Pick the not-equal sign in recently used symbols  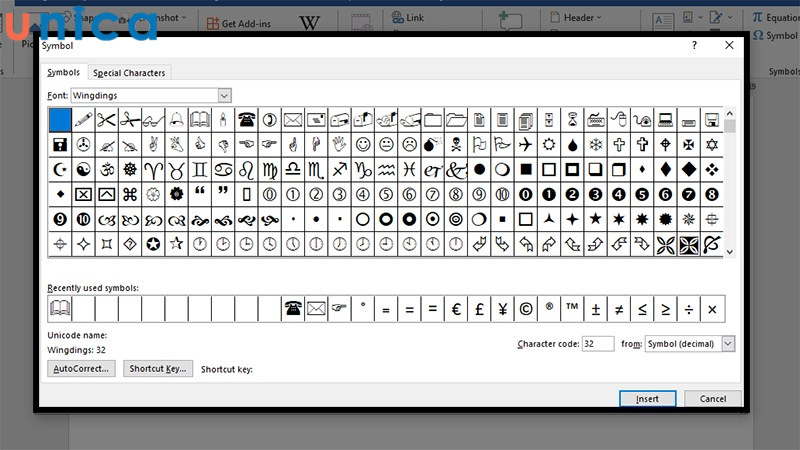click(619, 309)
